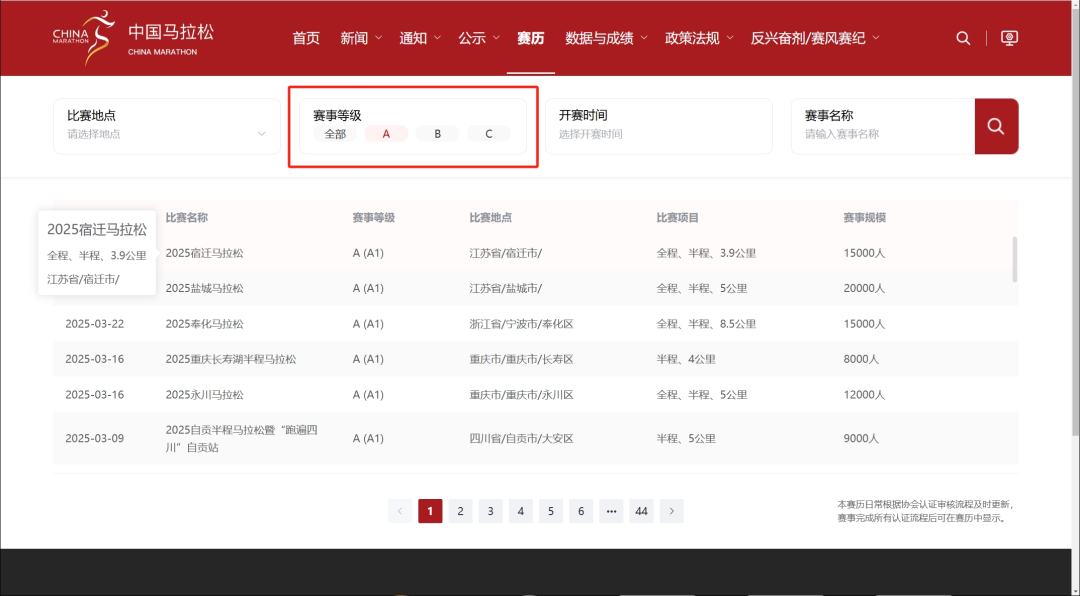Filter events by level B
This screenshot has width=1080, height=596.
click(x=437, y=134)
